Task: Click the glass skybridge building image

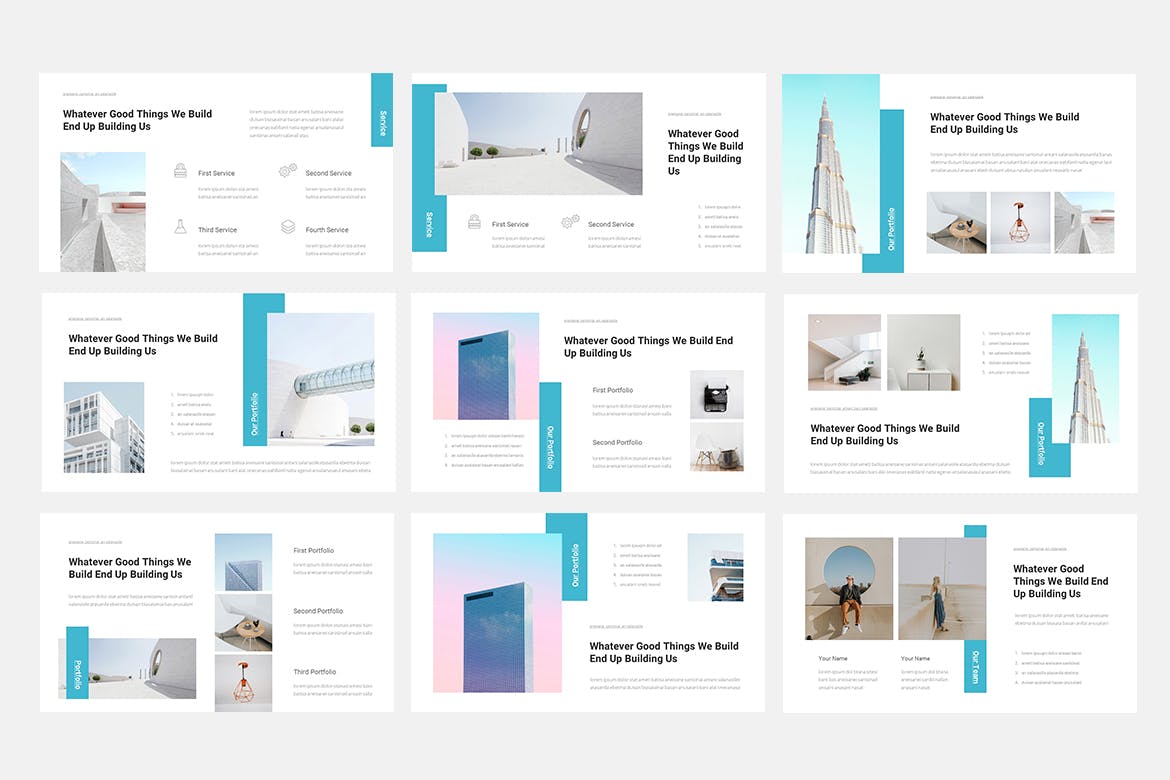Action: (321, 379)
